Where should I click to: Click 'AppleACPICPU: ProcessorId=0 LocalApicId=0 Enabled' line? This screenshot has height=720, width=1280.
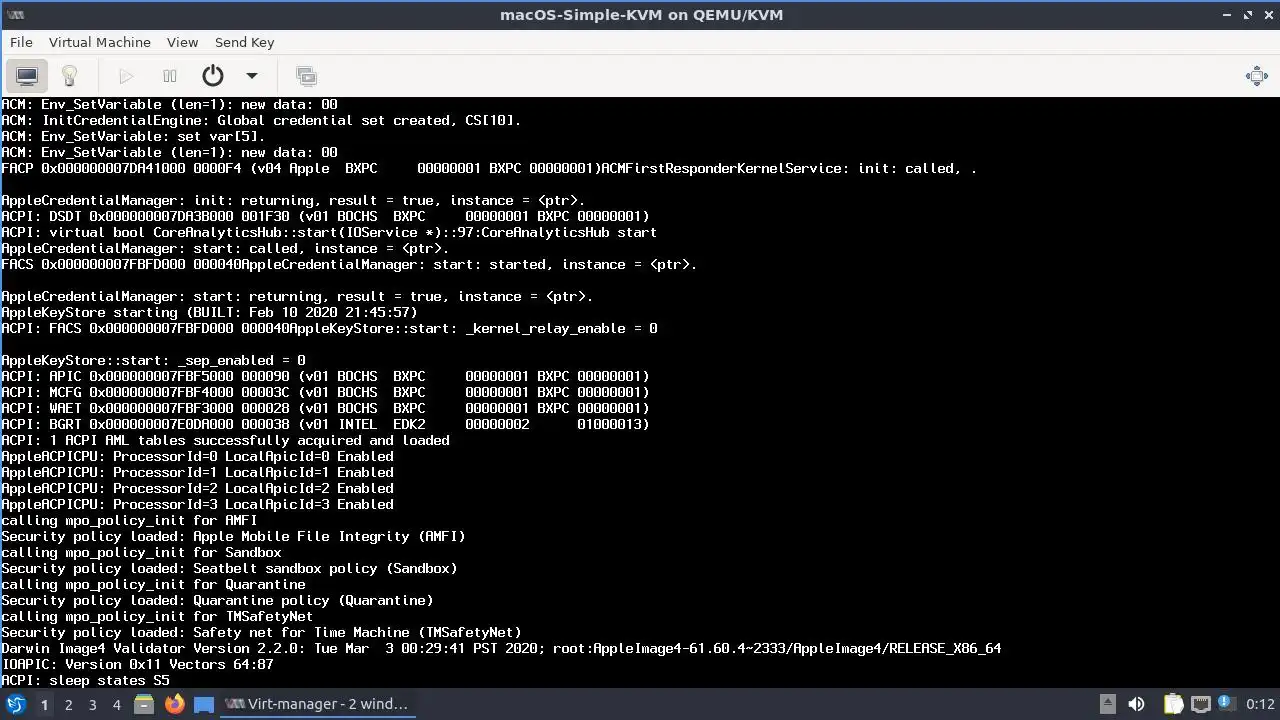(197, 457)
